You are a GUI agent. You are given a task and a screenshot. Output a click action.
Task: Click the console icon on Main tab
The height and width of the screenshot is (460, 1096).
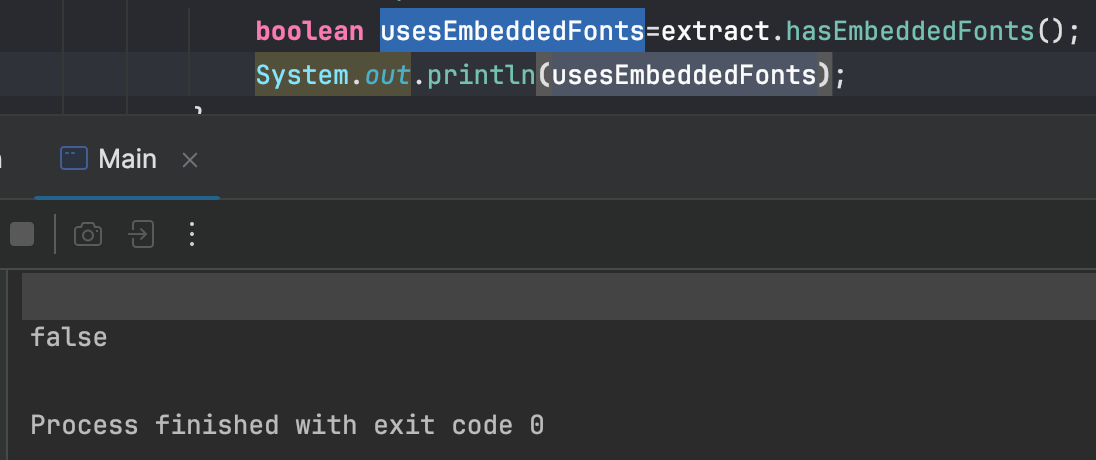point(73,159)
